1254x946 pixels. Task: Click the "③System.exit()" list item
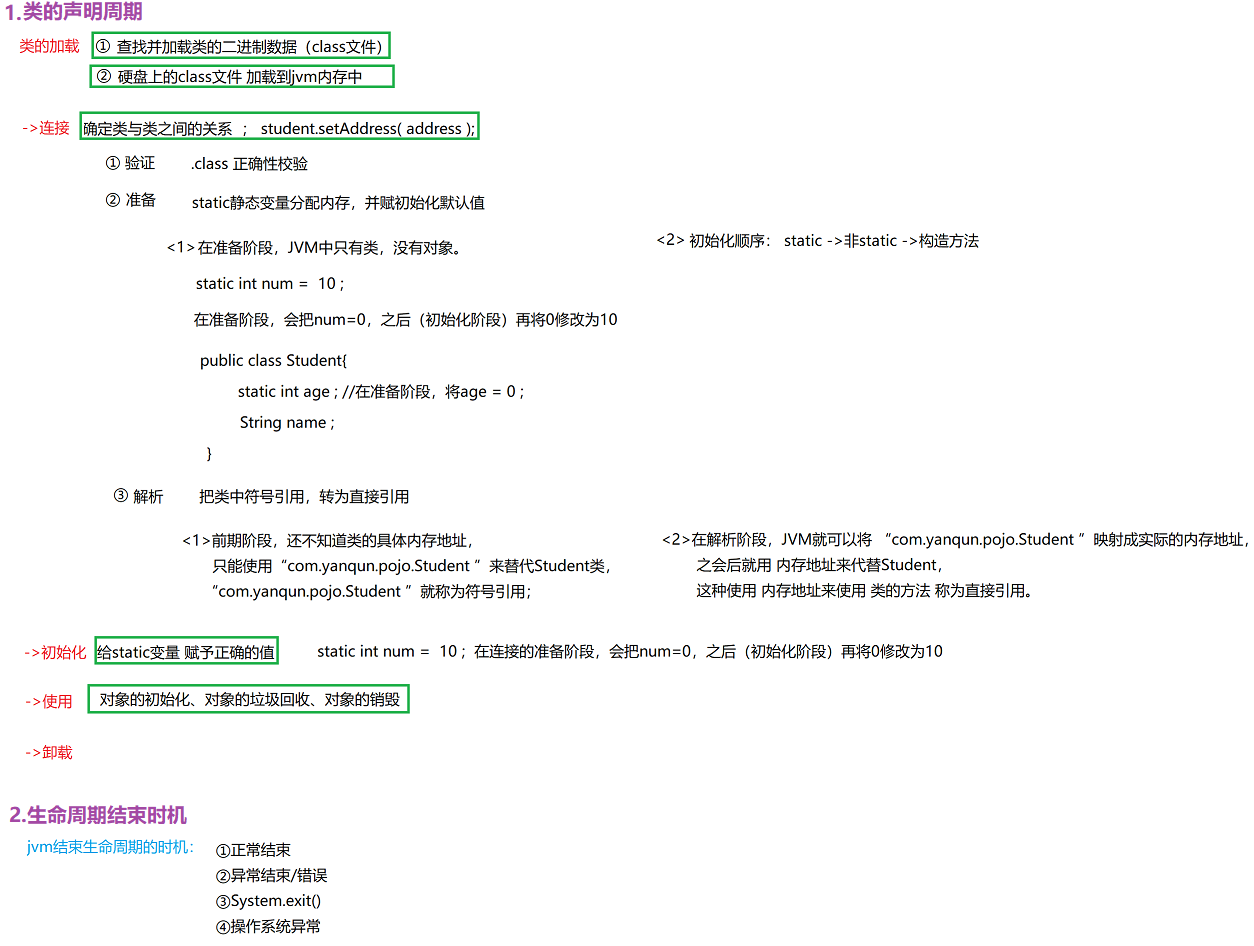click(x=268, y=901)
